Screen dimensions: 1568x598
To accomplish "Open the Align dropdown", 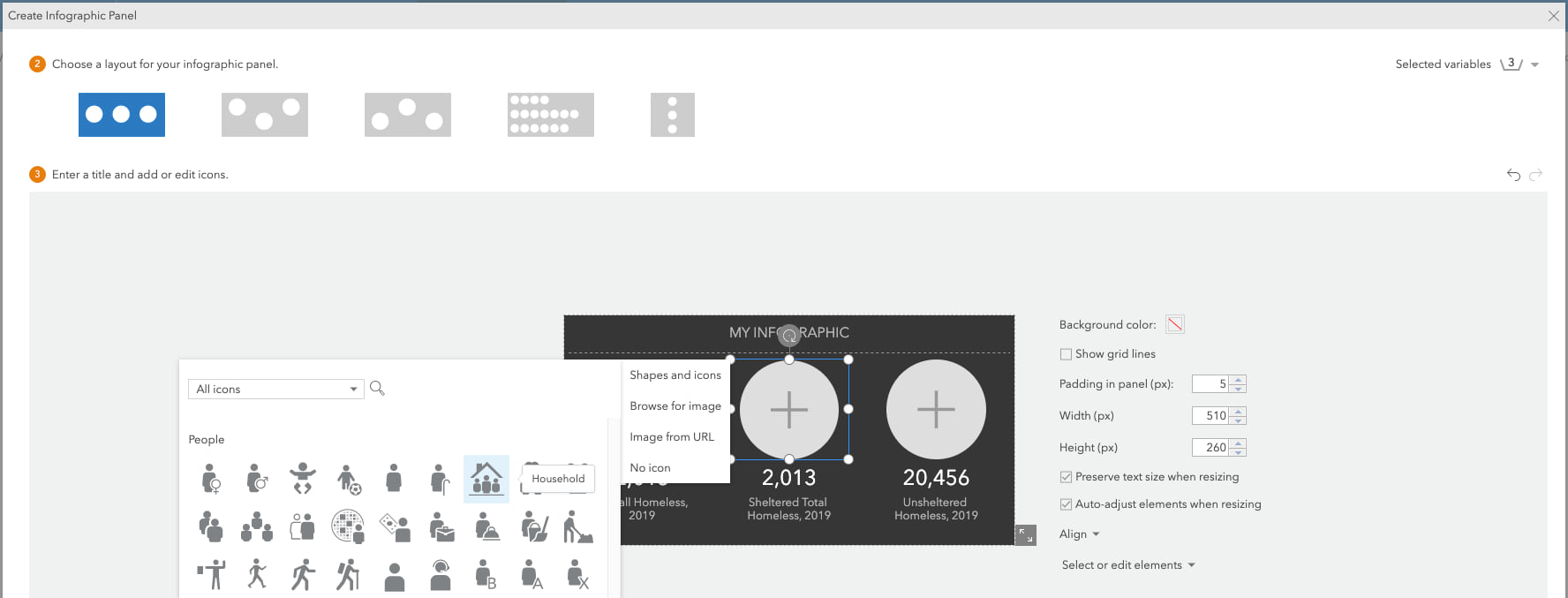I will [1079, 534].
